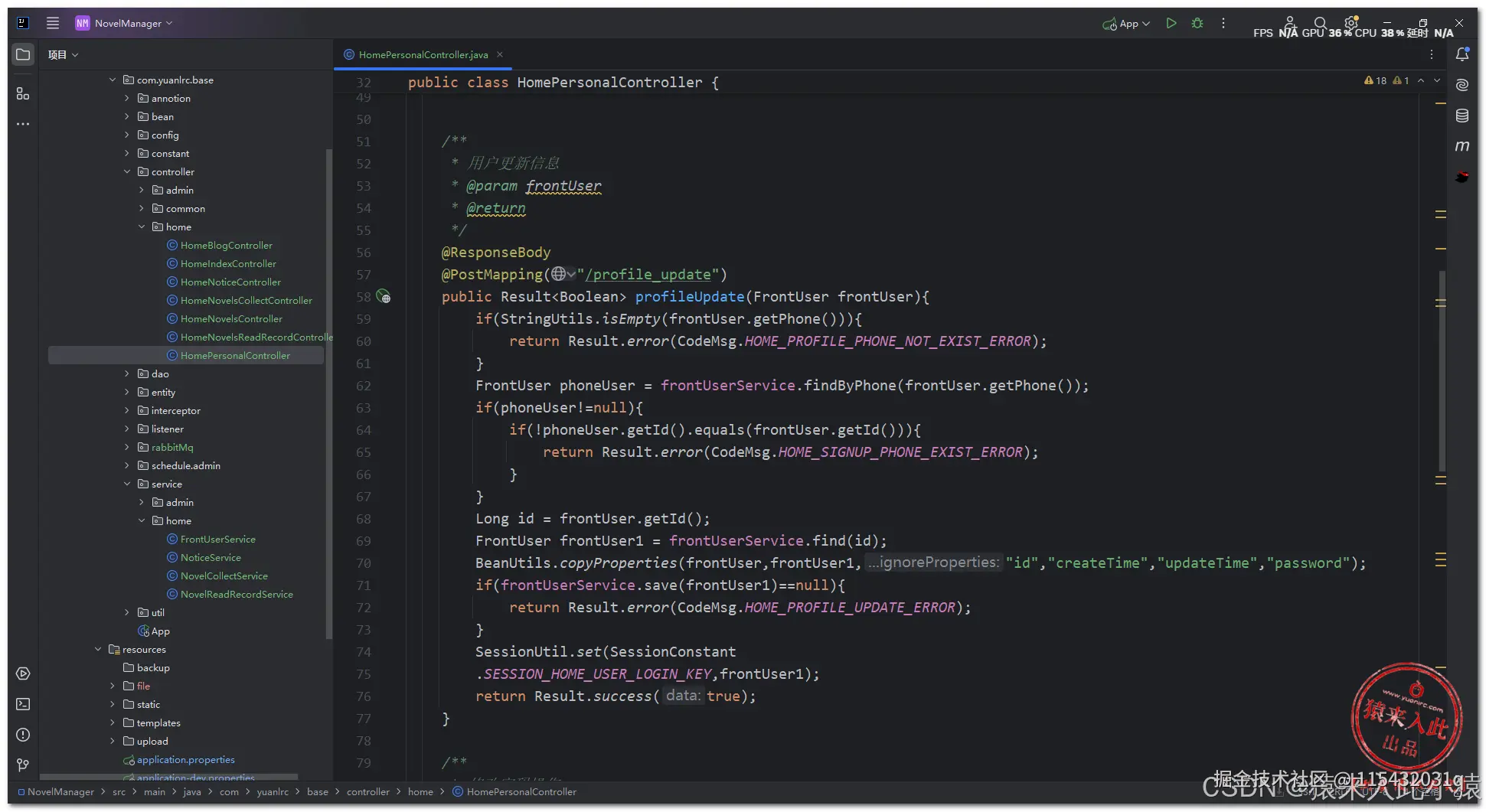Collapse the controller package
Image resolution: width=1486 pixels, height=812 pixels.
point(127,171)
